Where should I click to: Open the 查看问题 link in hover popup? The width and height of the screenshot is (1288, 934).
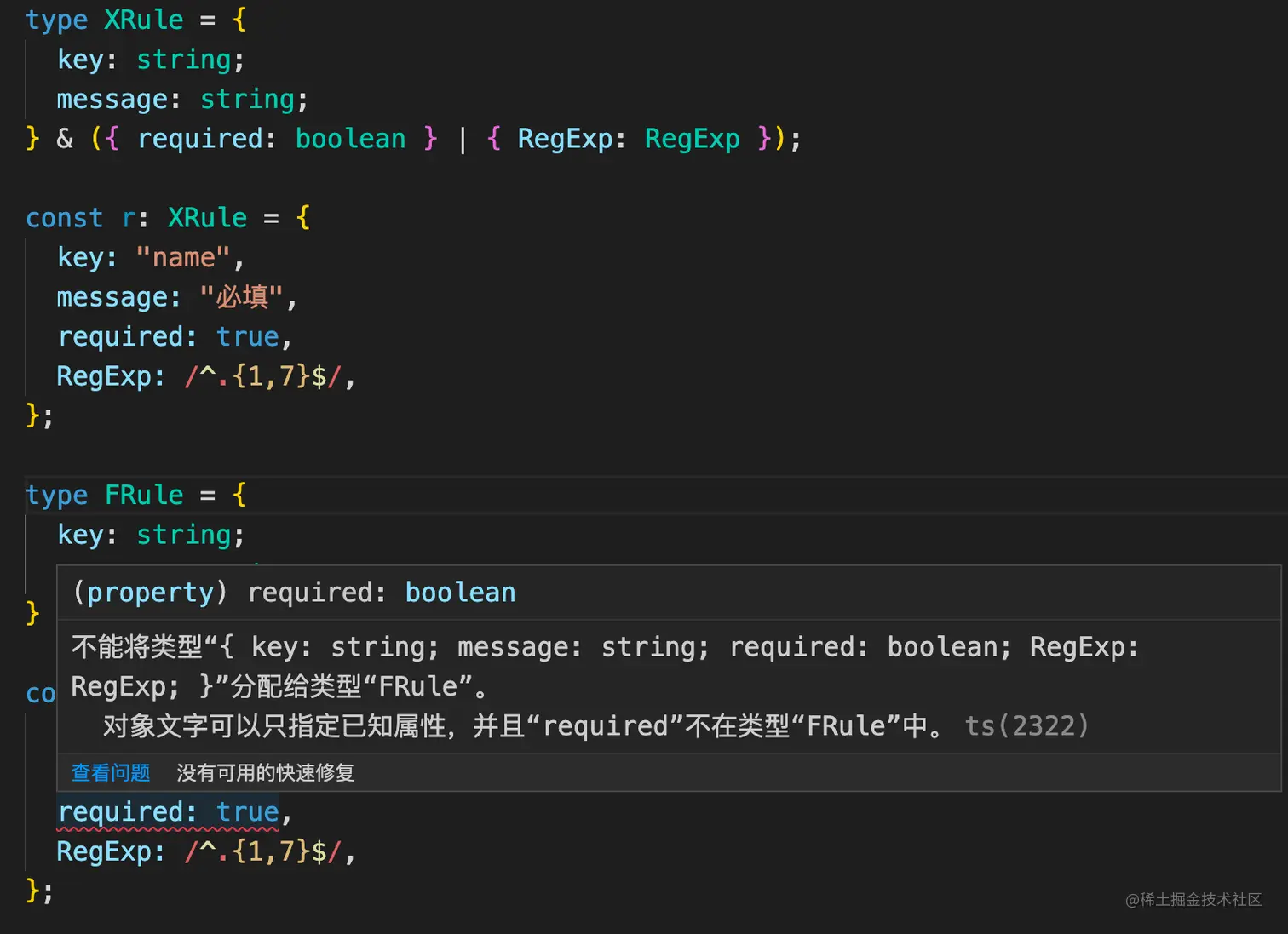pos(111,772)
